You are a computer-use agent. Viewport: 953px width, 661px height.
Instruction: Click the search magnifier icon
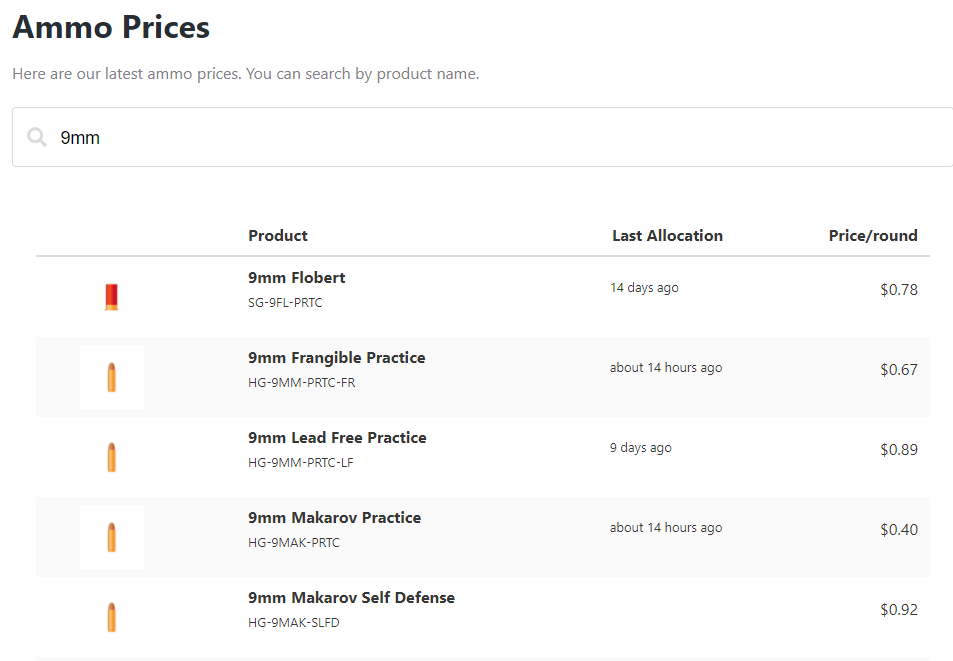tap(37, 137)
